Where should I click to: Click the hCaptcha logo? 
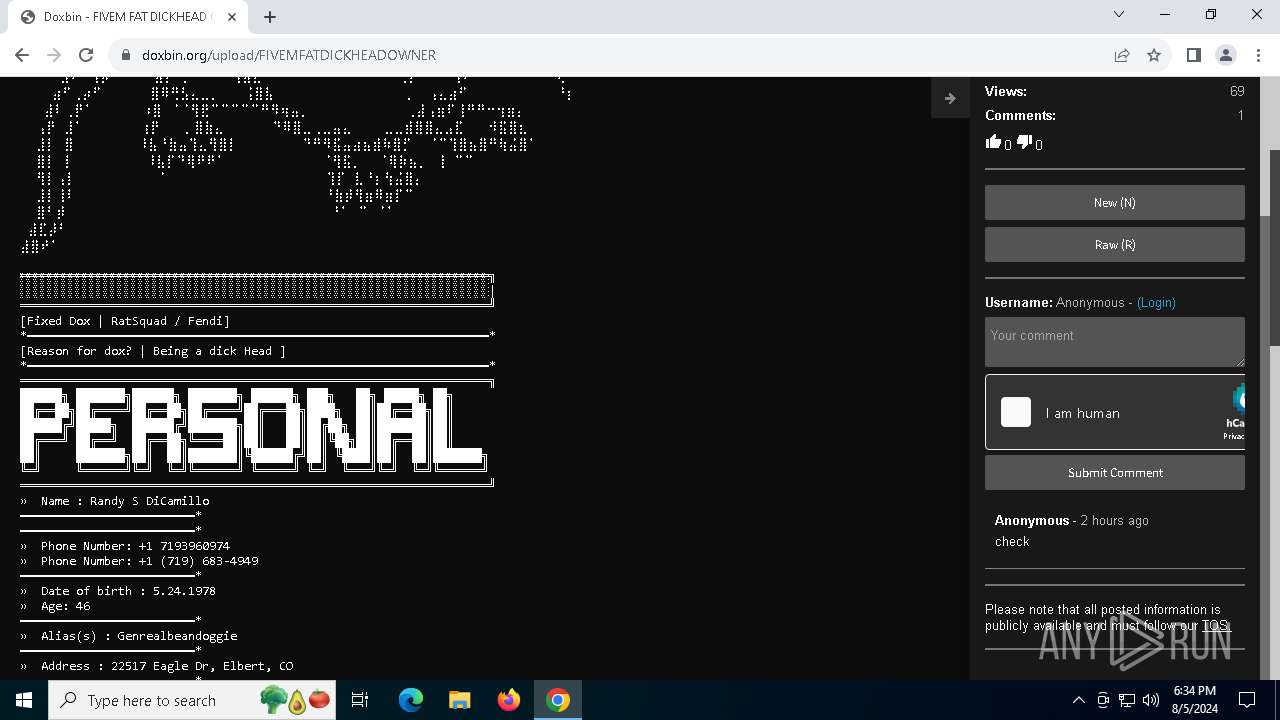point(1237,400)
